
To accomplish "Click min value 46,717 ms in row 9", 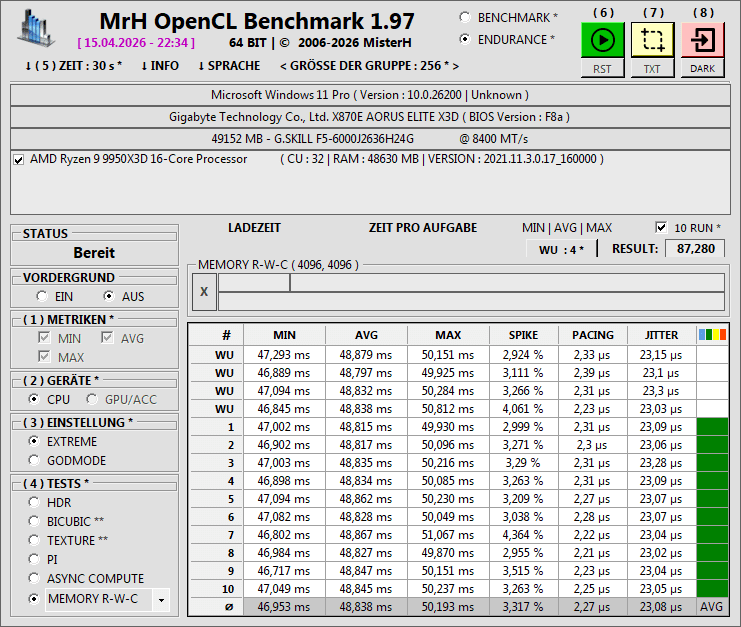I will click(284, 571).
